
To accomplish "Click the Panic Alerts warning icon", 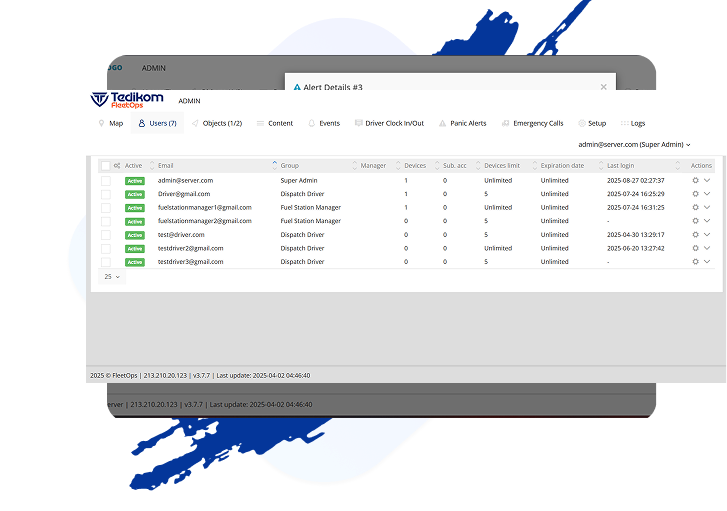I will coord(443,124).
